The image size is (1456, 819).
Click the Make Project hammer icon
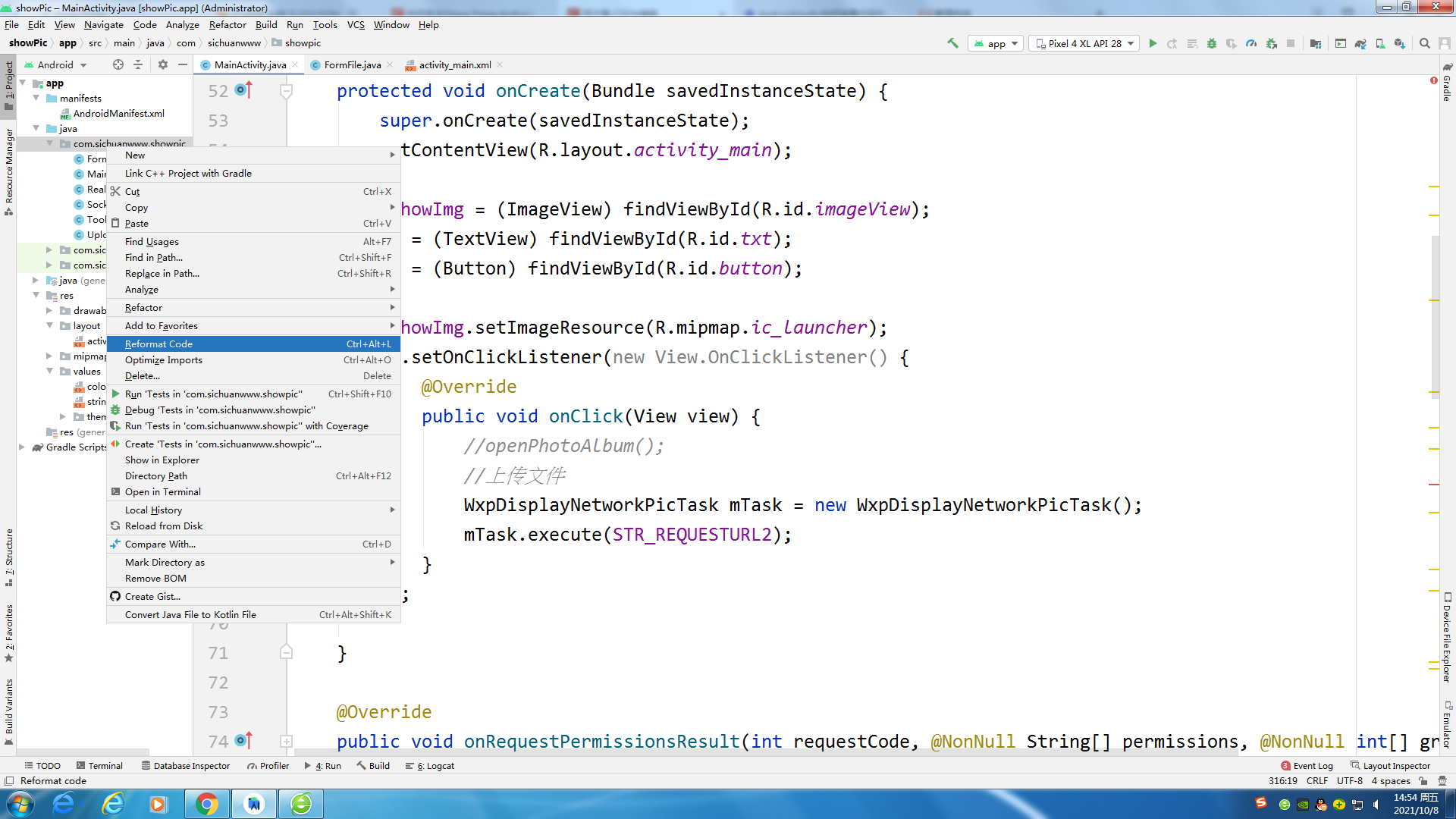pos(952,43)
